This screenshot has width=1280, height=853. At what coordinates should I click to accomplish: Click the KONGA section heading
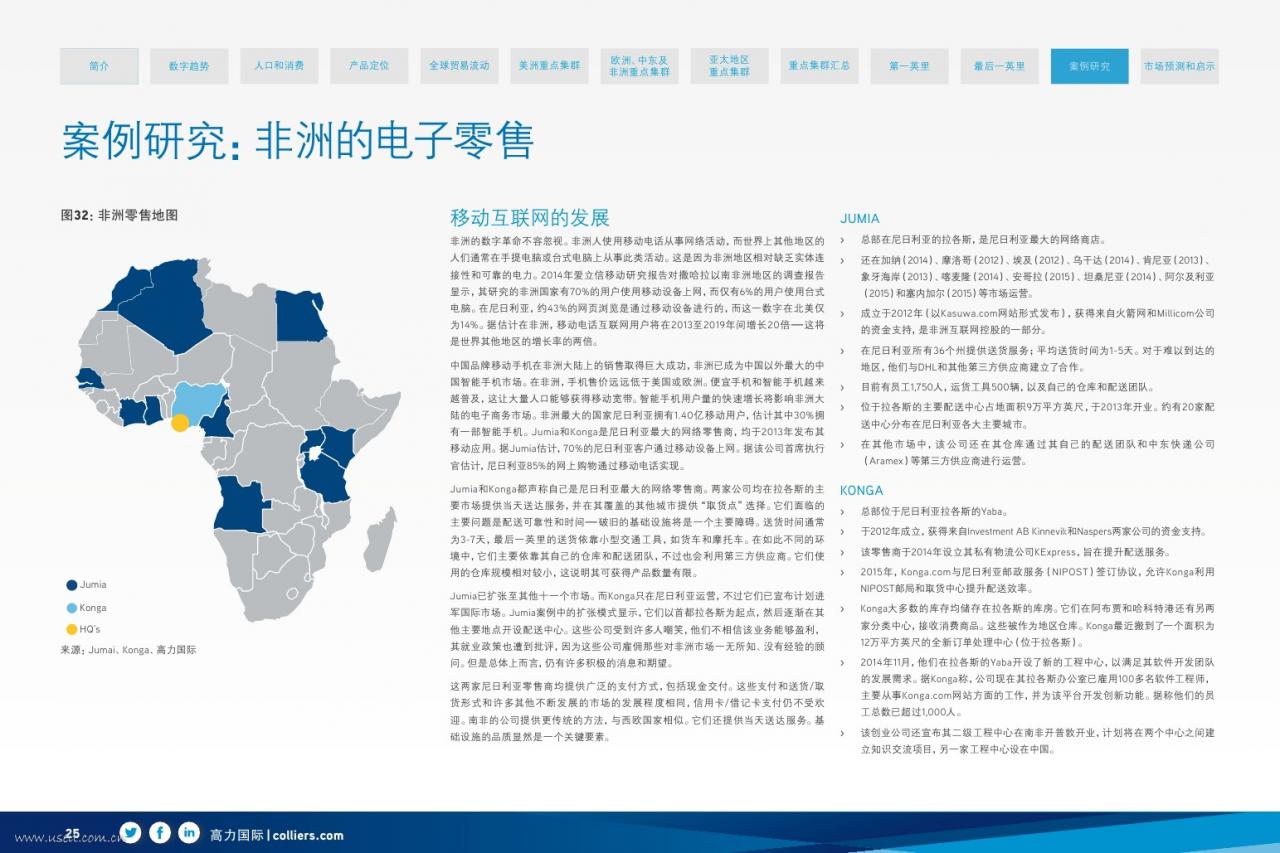click(862, 491)
